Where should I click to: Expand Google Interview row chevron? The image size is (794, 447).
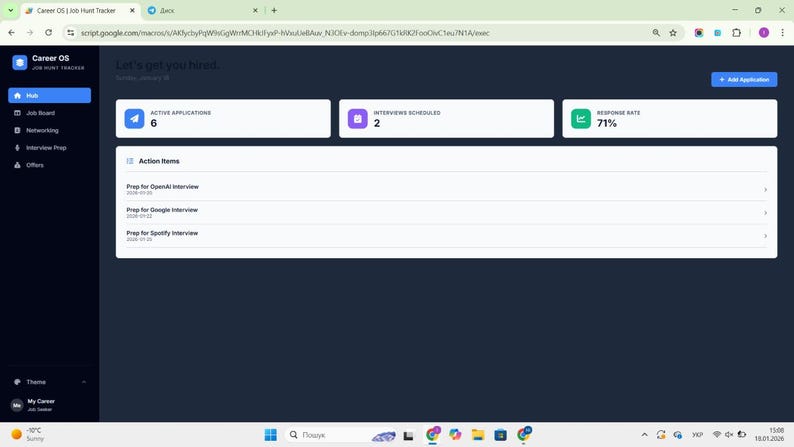pos(765,213)
